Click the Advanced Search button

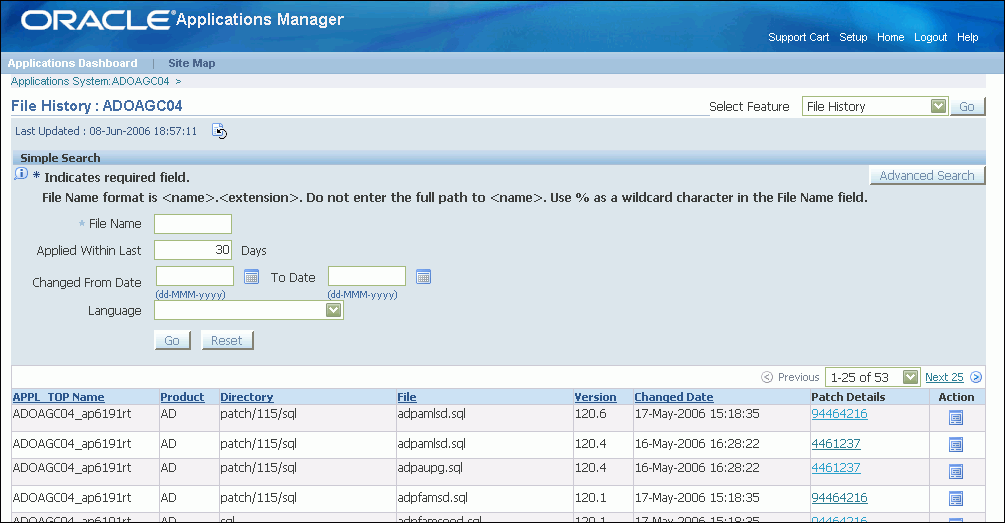click(x=927, y=176)
